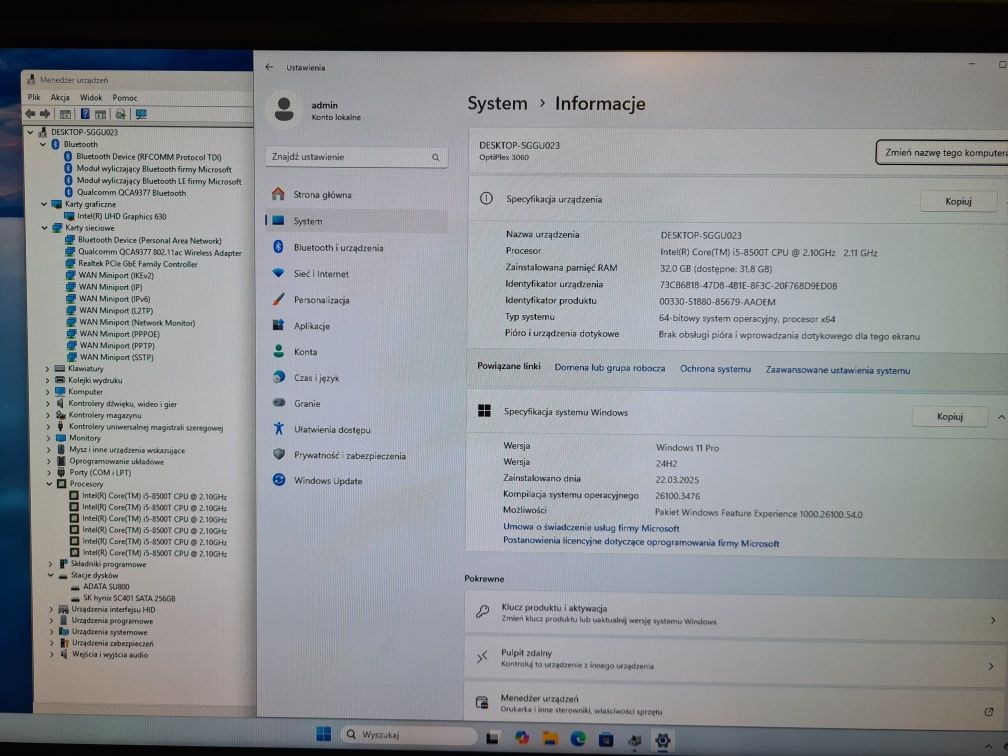Click Kopiuj for Specyfikacja systemu Windows
1008x756 pixels.
pos(950,417)
